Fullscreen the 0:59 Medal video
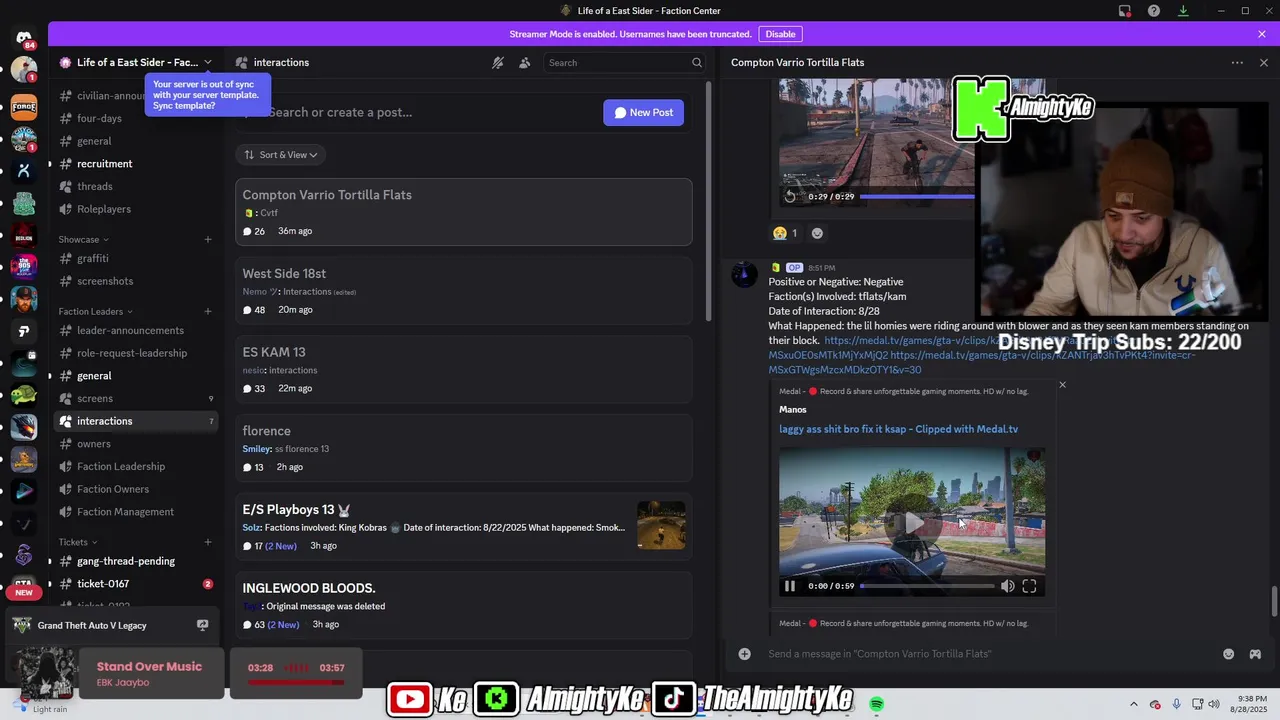This screenshot has width=1280, height=720. coord(1029,586)
